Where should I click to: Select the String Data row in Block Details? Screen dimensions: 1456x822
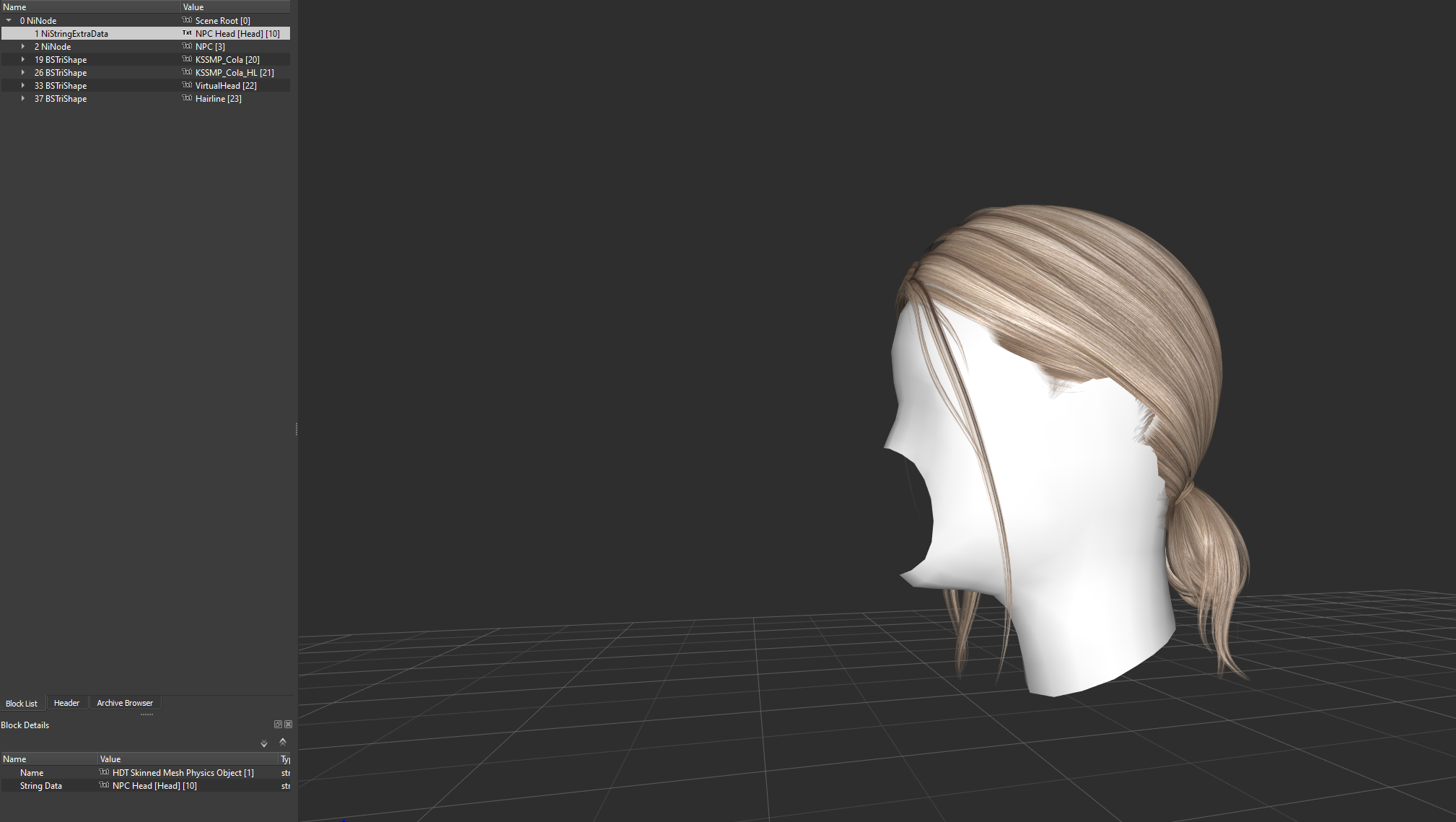click(x=145, y=786)
